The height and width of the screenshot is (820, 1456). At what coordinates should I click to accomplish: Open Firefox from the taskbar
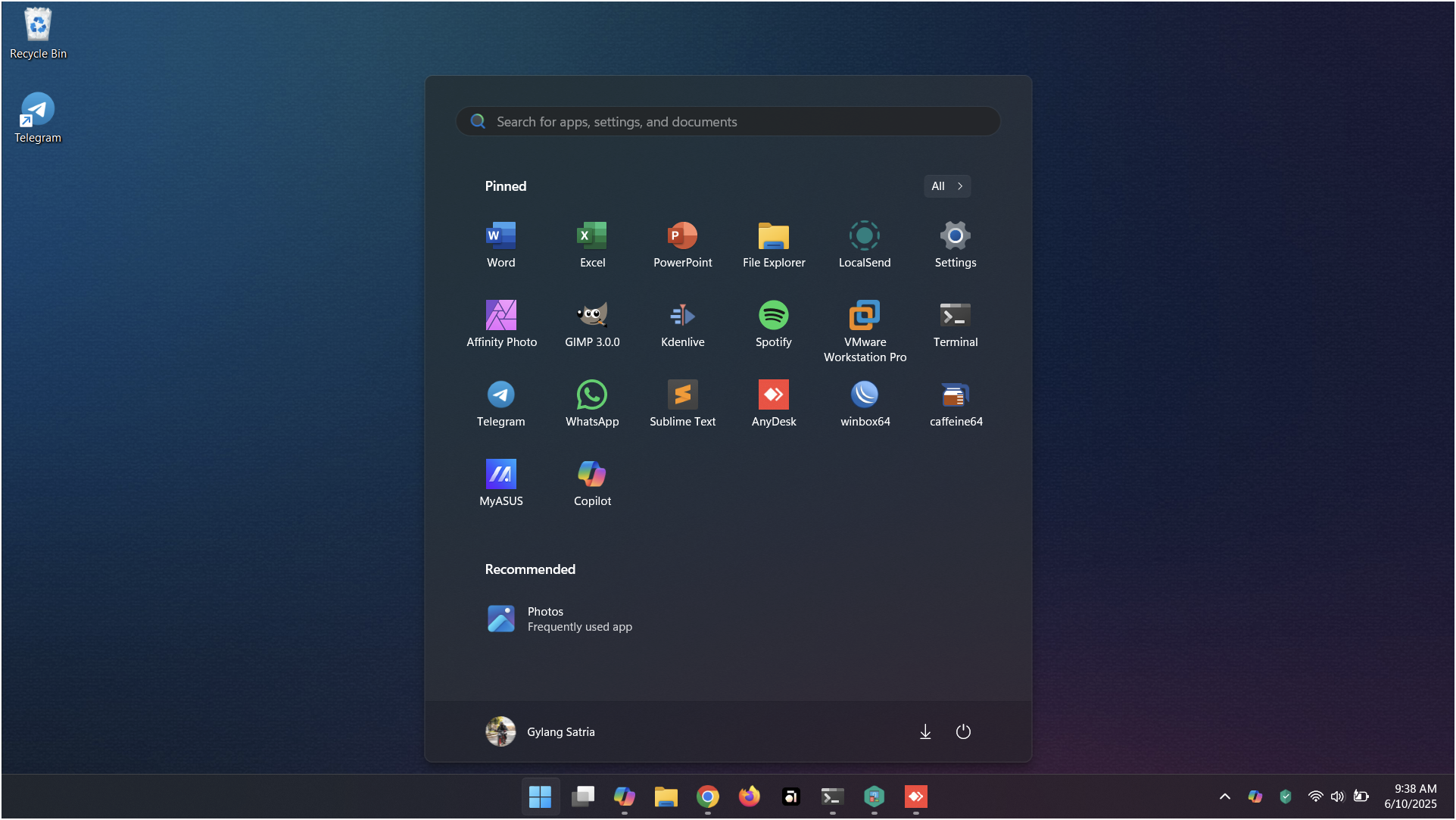[x=749, y=797]
